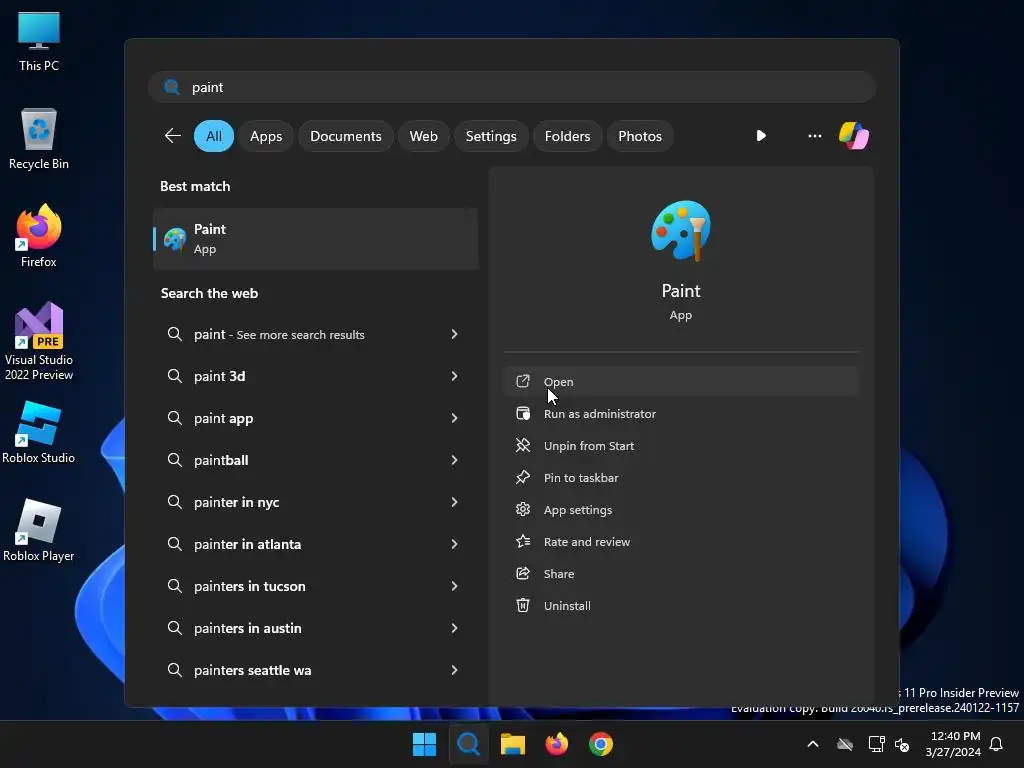Expand the 'paint app' suggestion chevron

[x=455, y=418]
